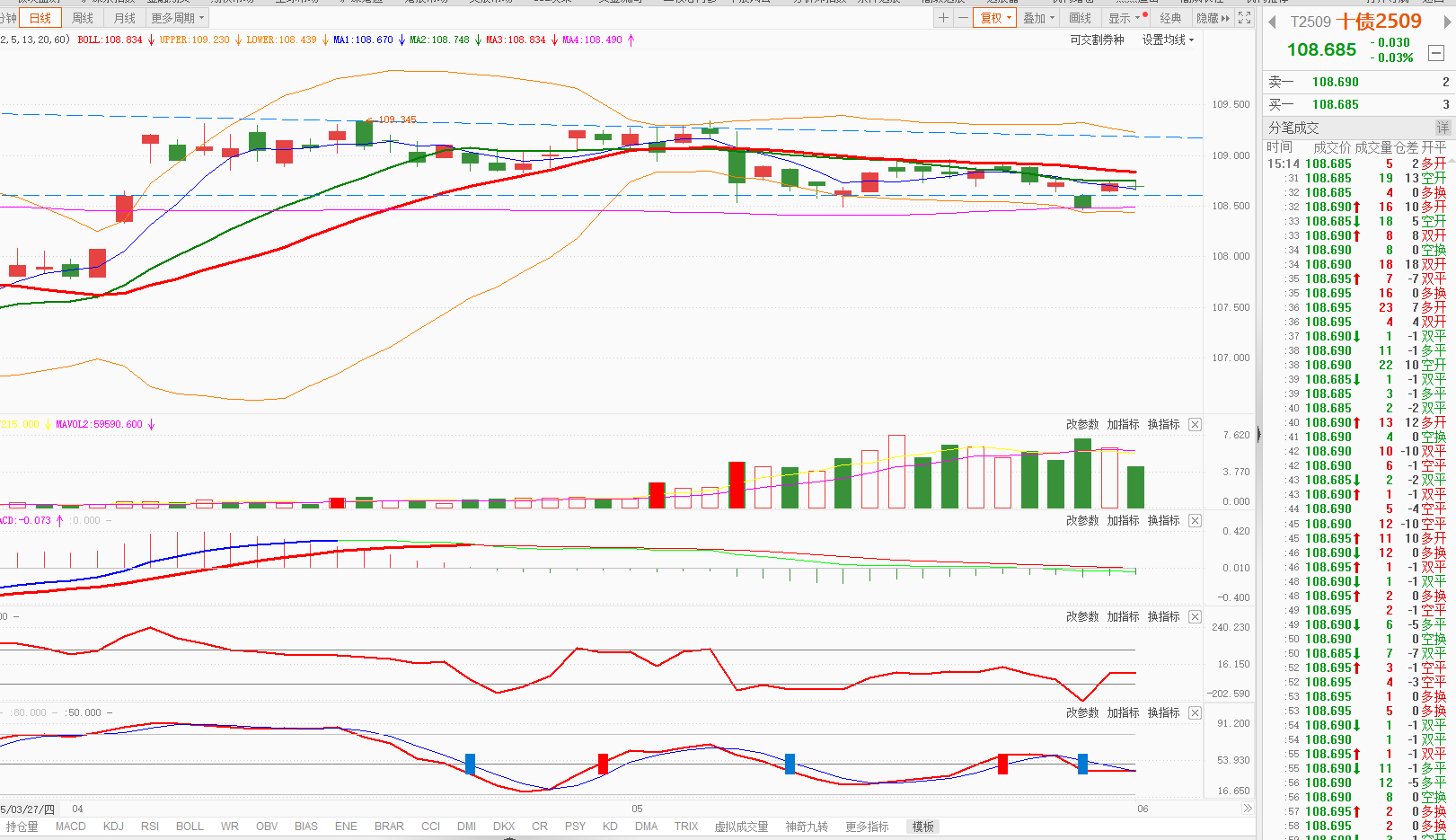Screen dimensions: 1456x840
Task: Click 可交割券种 deliverable bonds link
Action: [x=1097, y=40]
